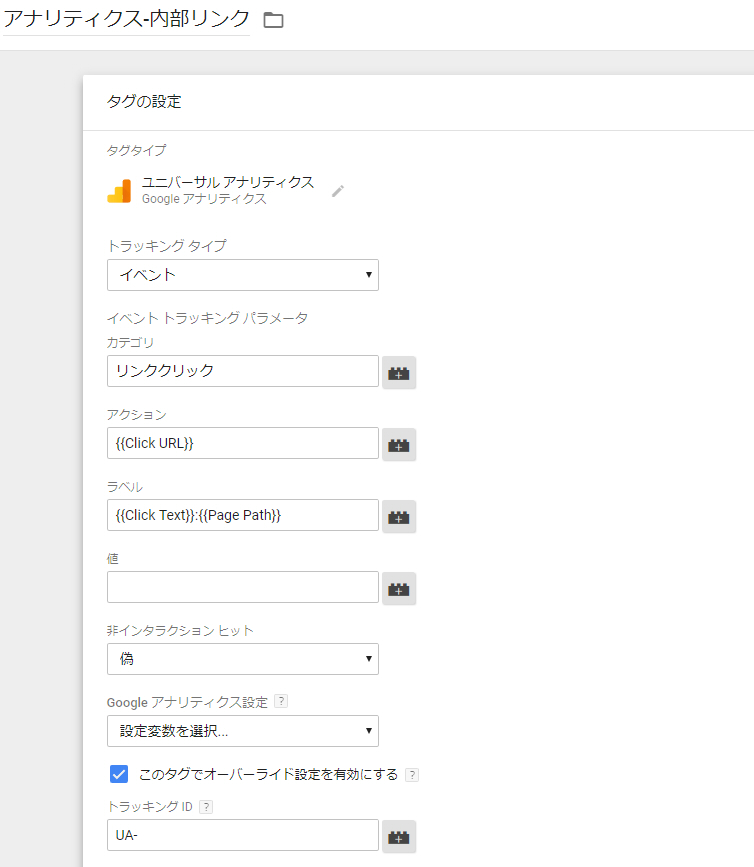Insert variable for the カテゴリ field
This screenshot has height=867, width=754.
tap(399, 373)
